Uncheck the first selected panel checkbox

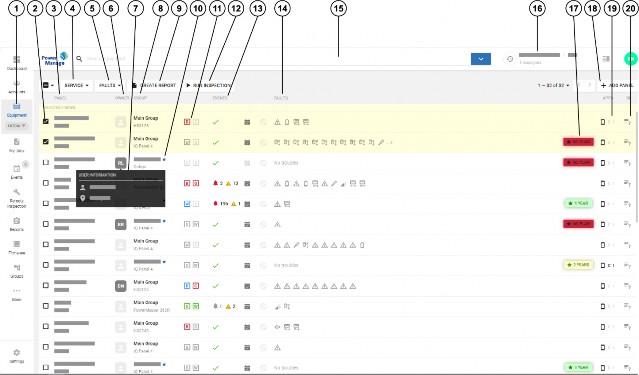coord(46,121)
